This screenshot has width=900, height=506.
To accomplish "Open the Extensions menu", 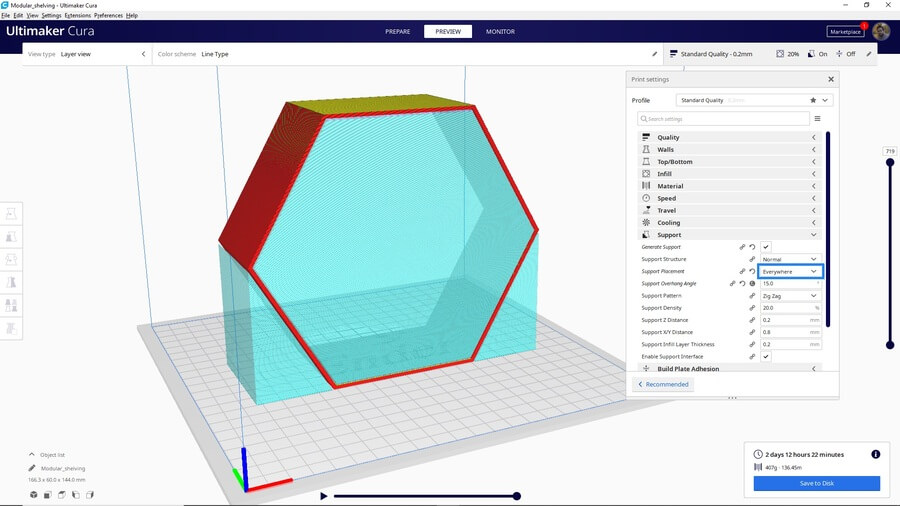I will pos(77,15).
